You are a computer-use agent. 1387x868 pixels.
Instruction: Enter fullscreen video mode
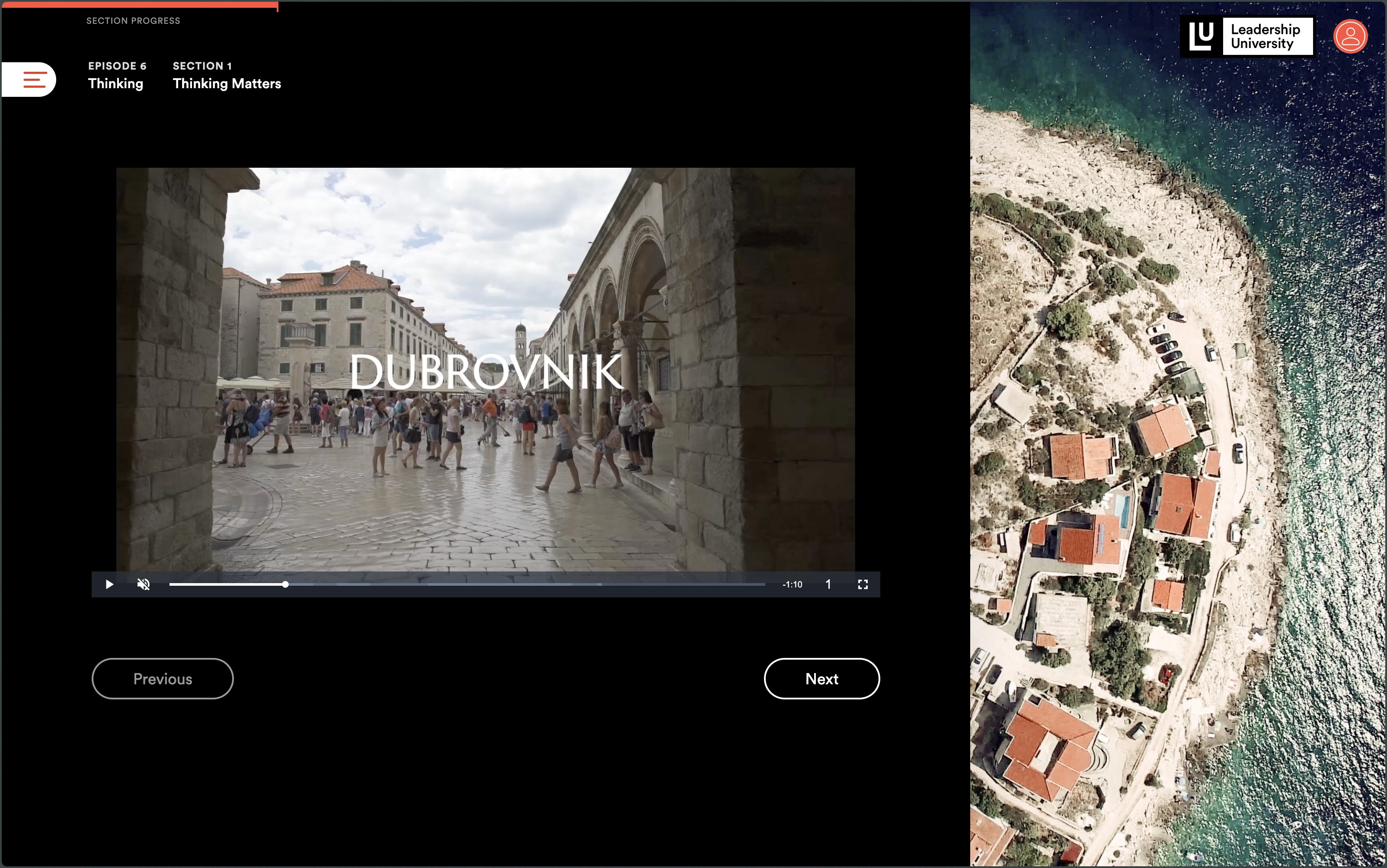pyautogui.click(x=862, y=584)
